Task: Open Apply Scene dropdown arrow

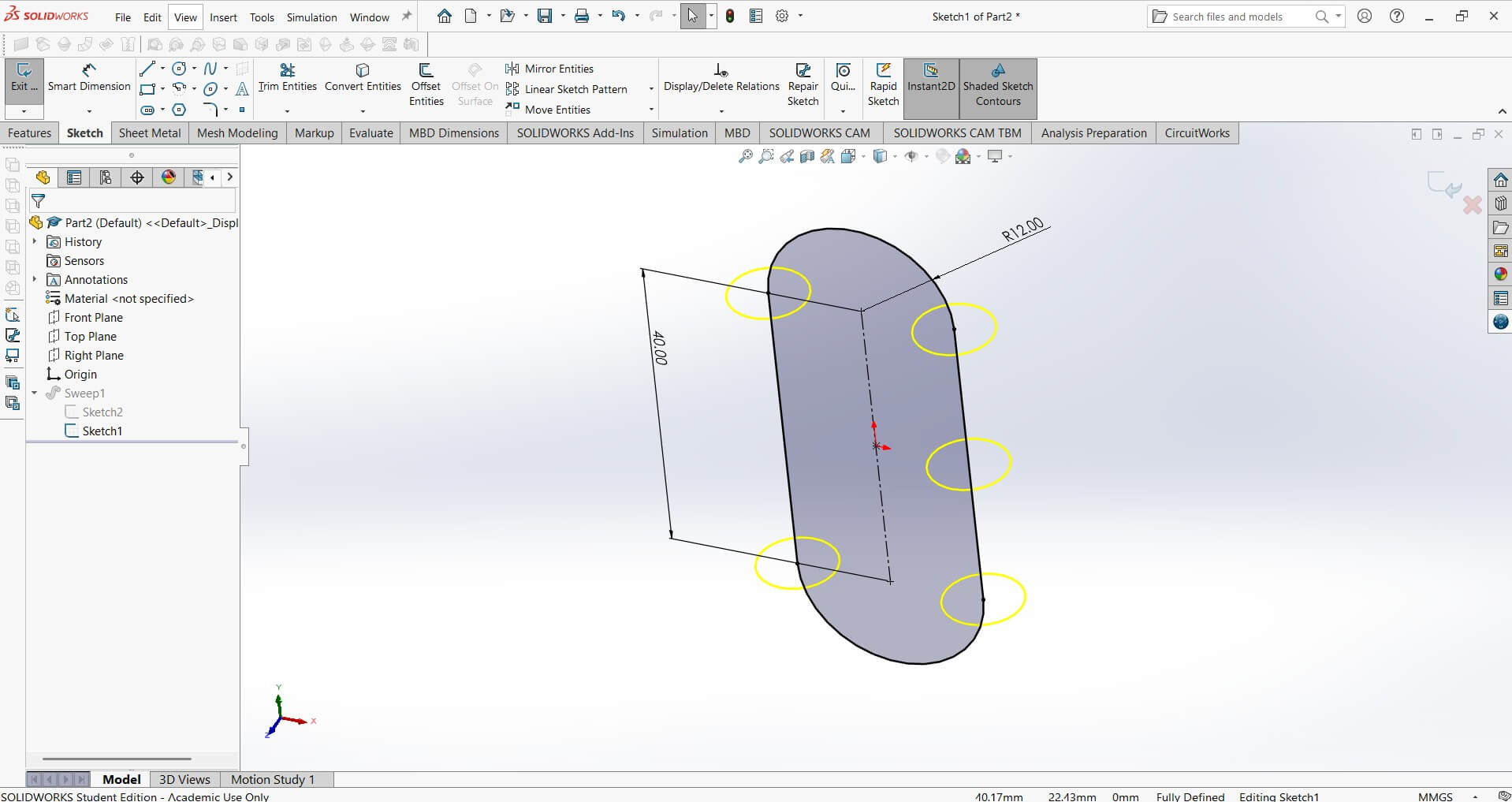Action: coord(979,156)
